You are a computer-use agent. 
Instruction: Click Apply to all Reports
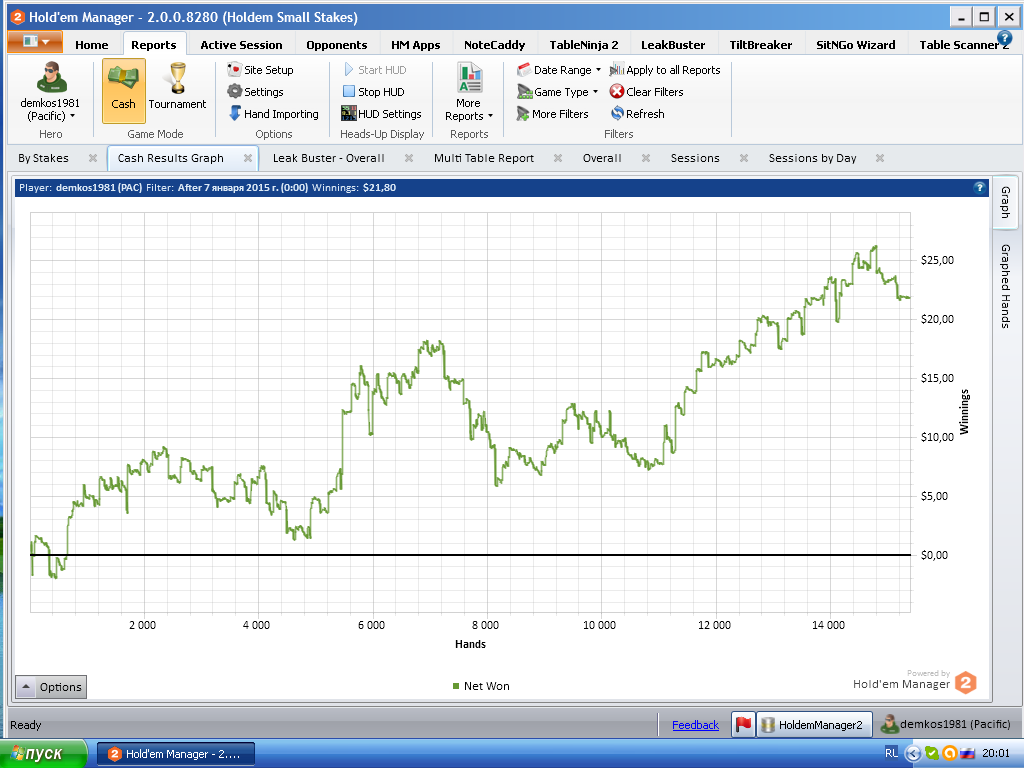tap(665, 70)
